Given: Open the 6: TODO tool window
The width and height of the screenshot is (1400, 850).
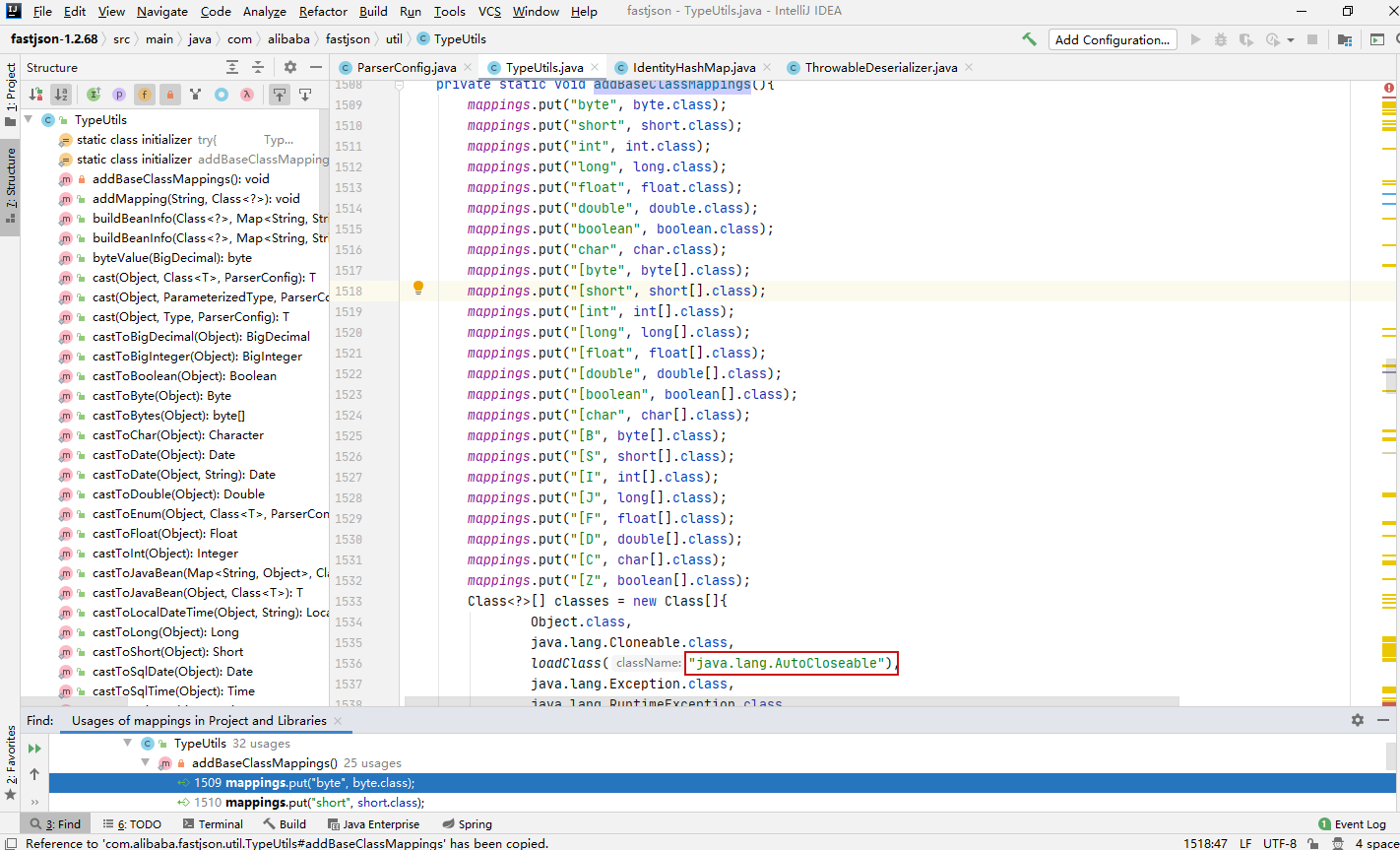Looking at the screenshot, I should click(x=130, y=824).
